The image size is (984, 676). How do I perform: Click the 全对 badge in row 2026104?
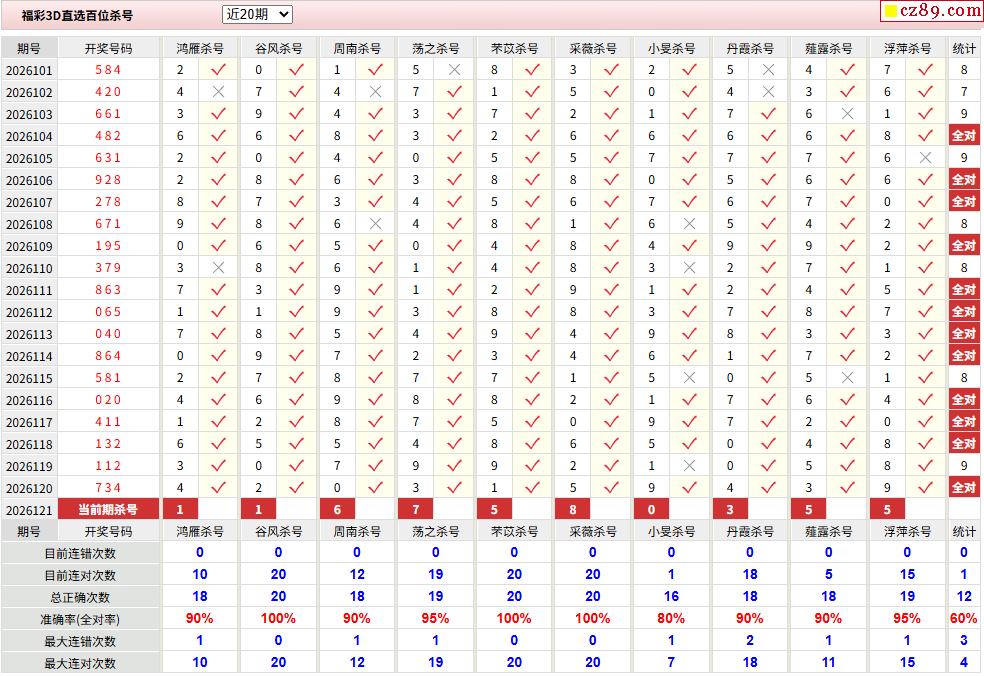pos(964,136)
